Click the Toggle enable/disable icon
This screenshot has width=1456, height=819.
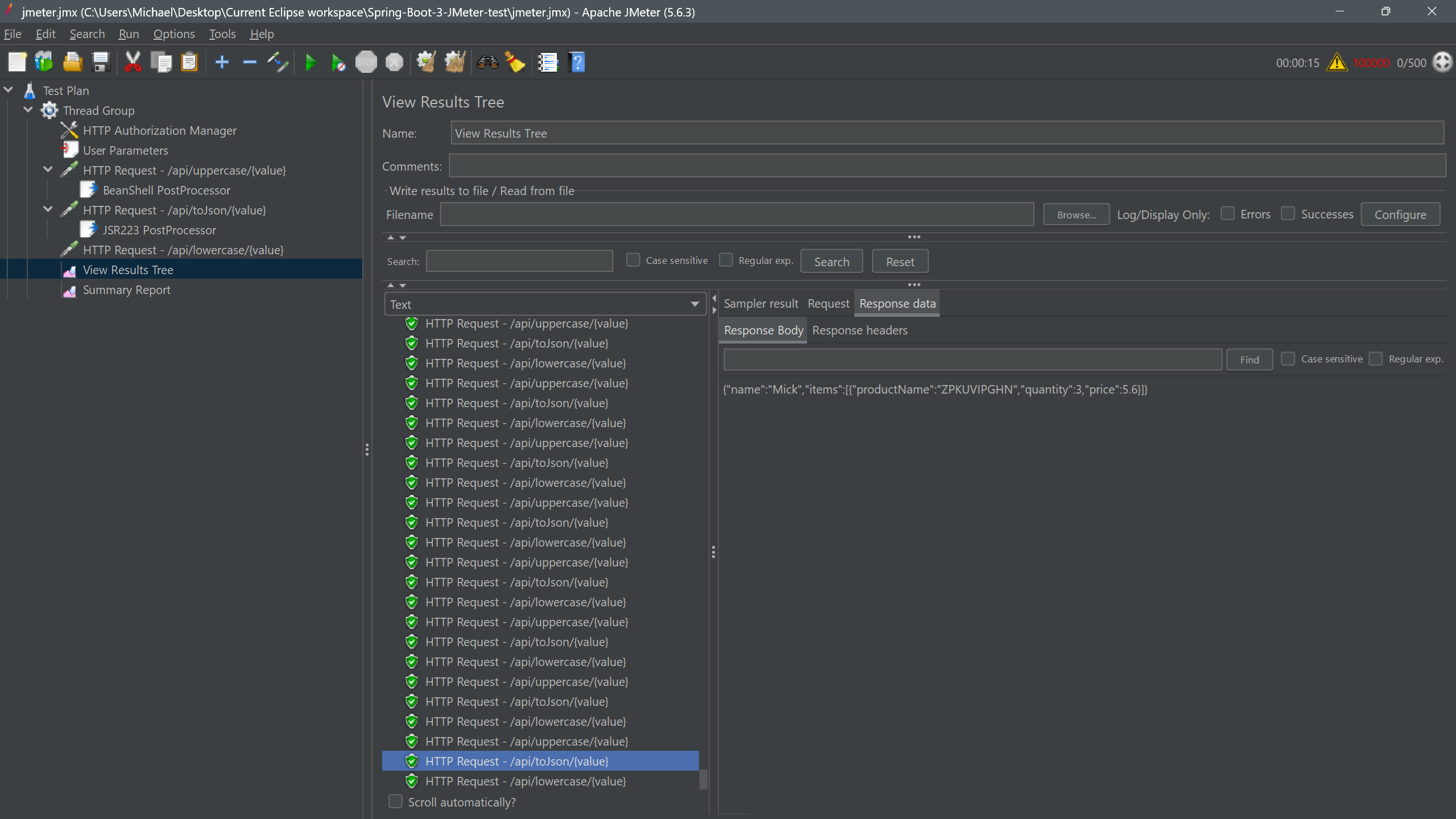(x=278, y=62)
